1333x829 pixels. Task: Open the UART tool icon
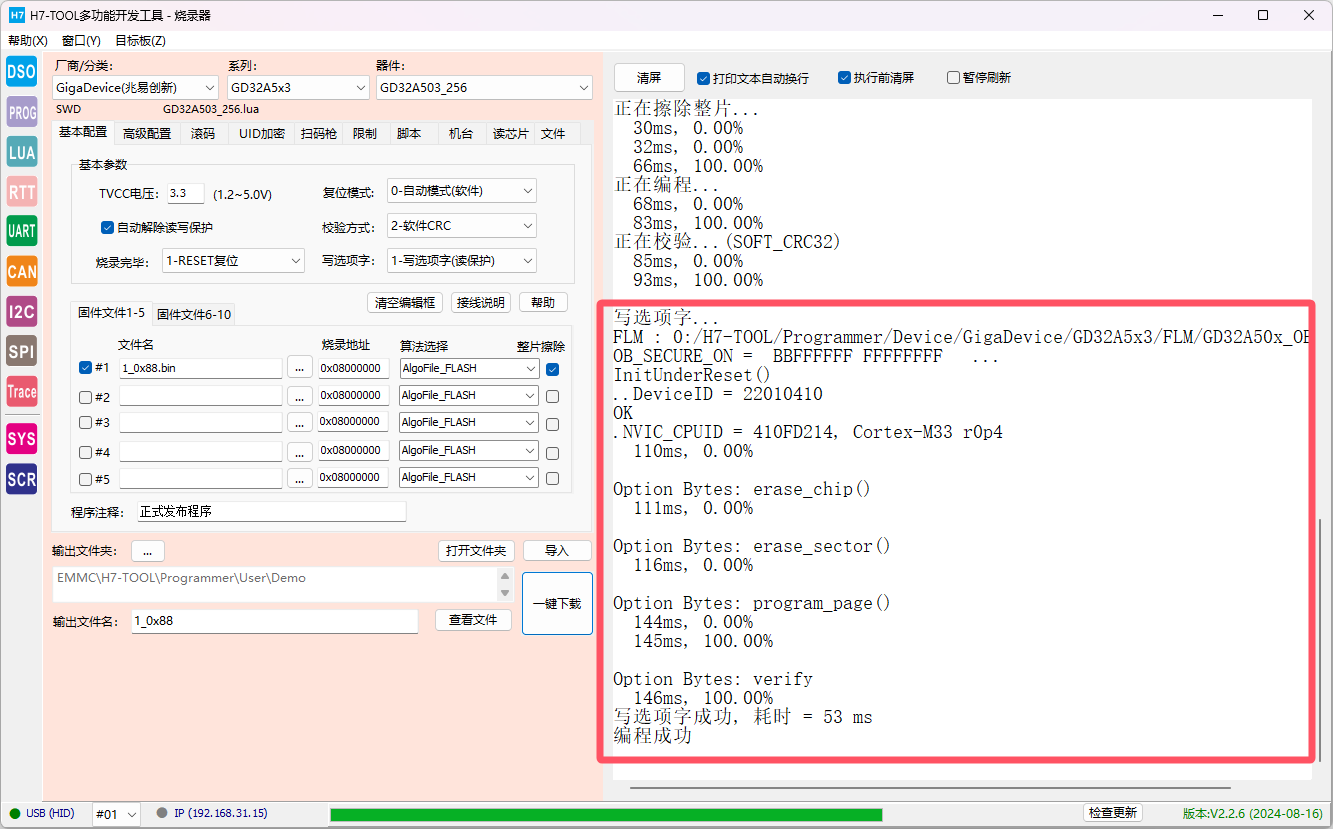(22, 231)
